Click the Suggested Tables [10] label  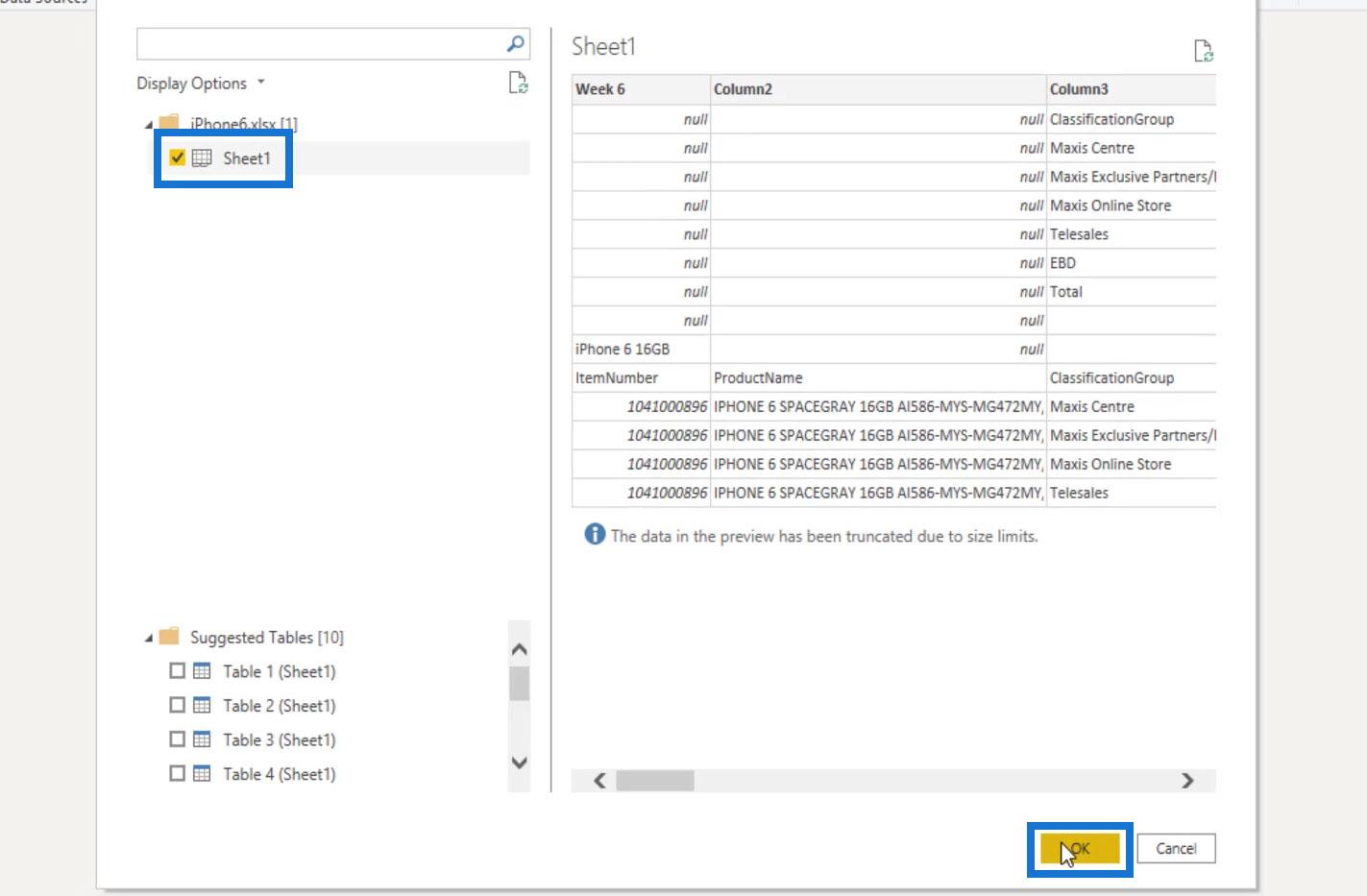click(267, 637)
